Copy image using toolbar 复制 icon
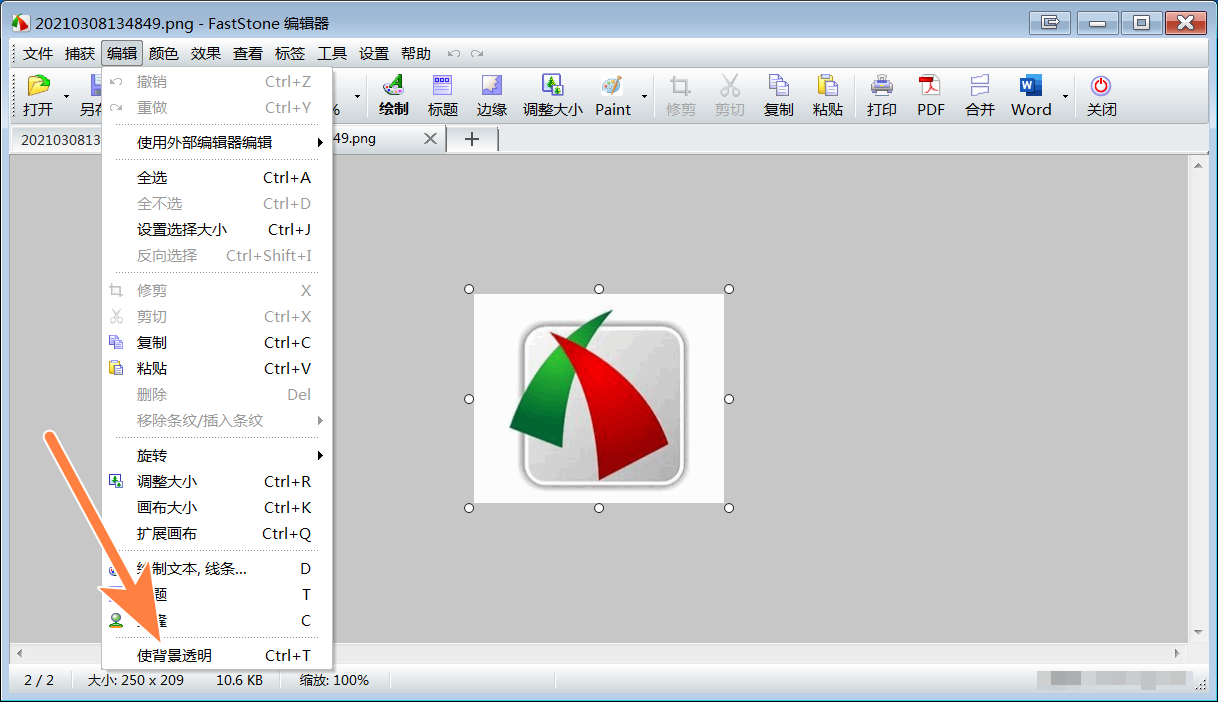This screenshot has height=702, width=1218. click(778, 96)
